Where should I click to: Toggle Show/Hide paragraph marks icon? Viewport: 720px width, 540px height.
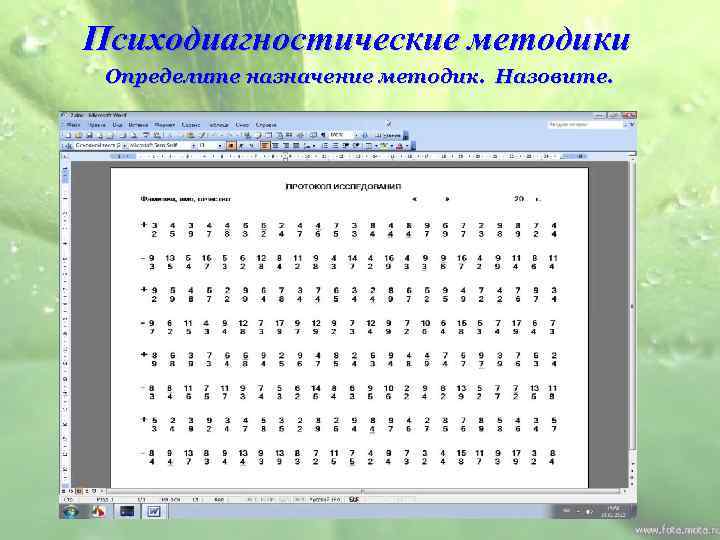click(x=324, y=135)
